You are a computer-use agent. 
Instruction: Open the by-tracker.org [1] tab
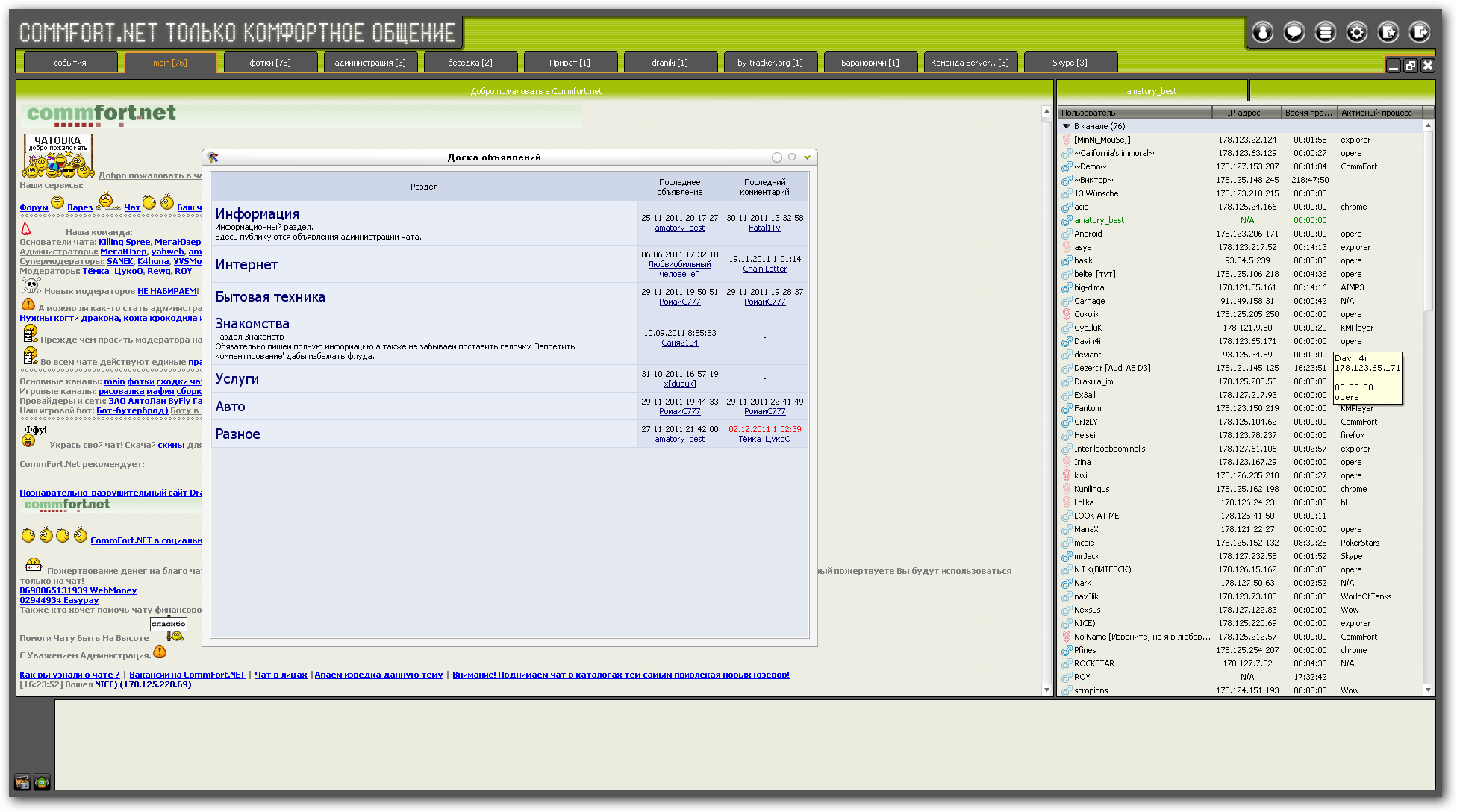(770, 63)
